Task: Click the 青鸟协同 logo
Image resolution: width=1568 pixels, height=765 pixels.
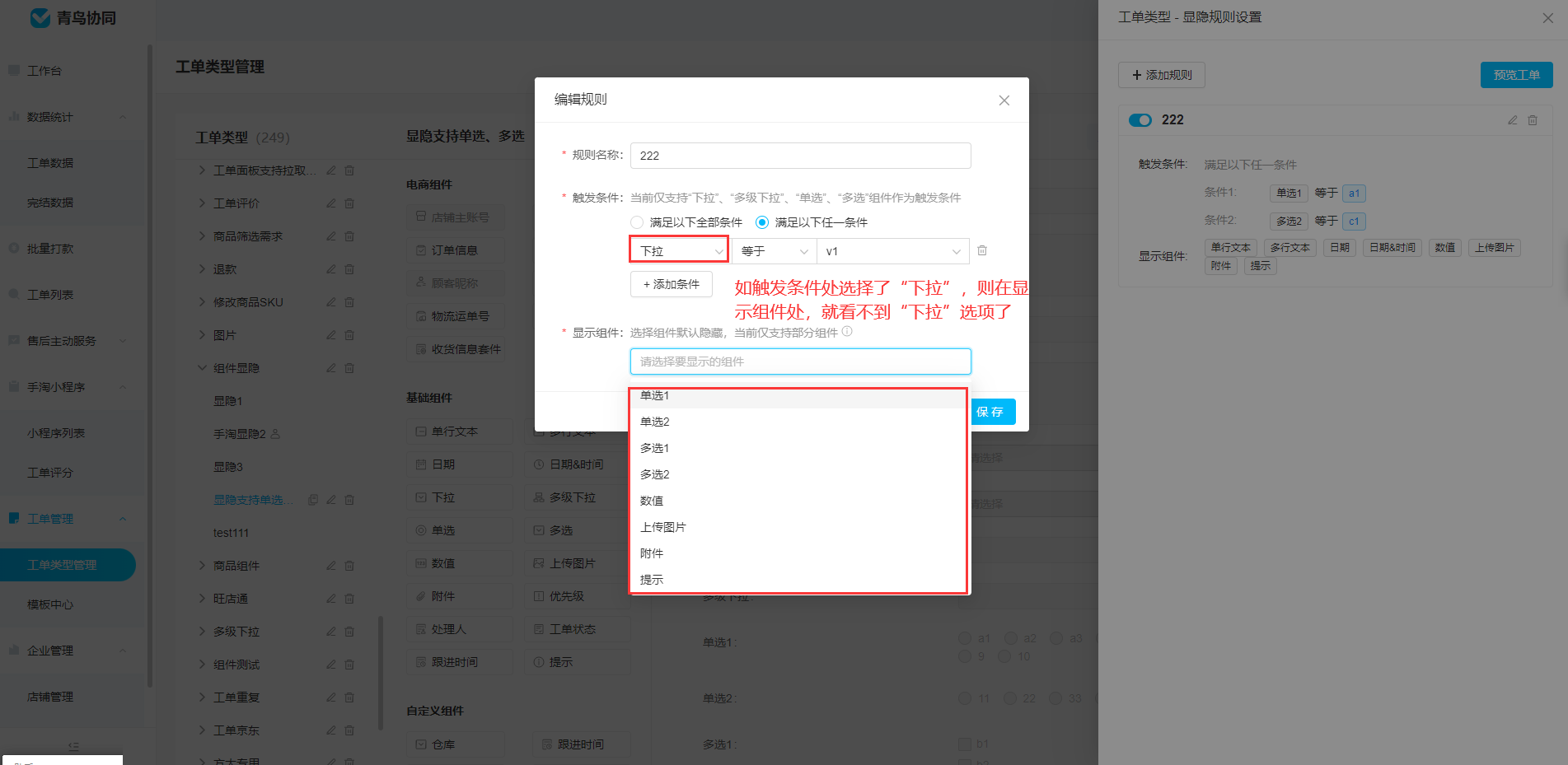Action: point(73,18)
